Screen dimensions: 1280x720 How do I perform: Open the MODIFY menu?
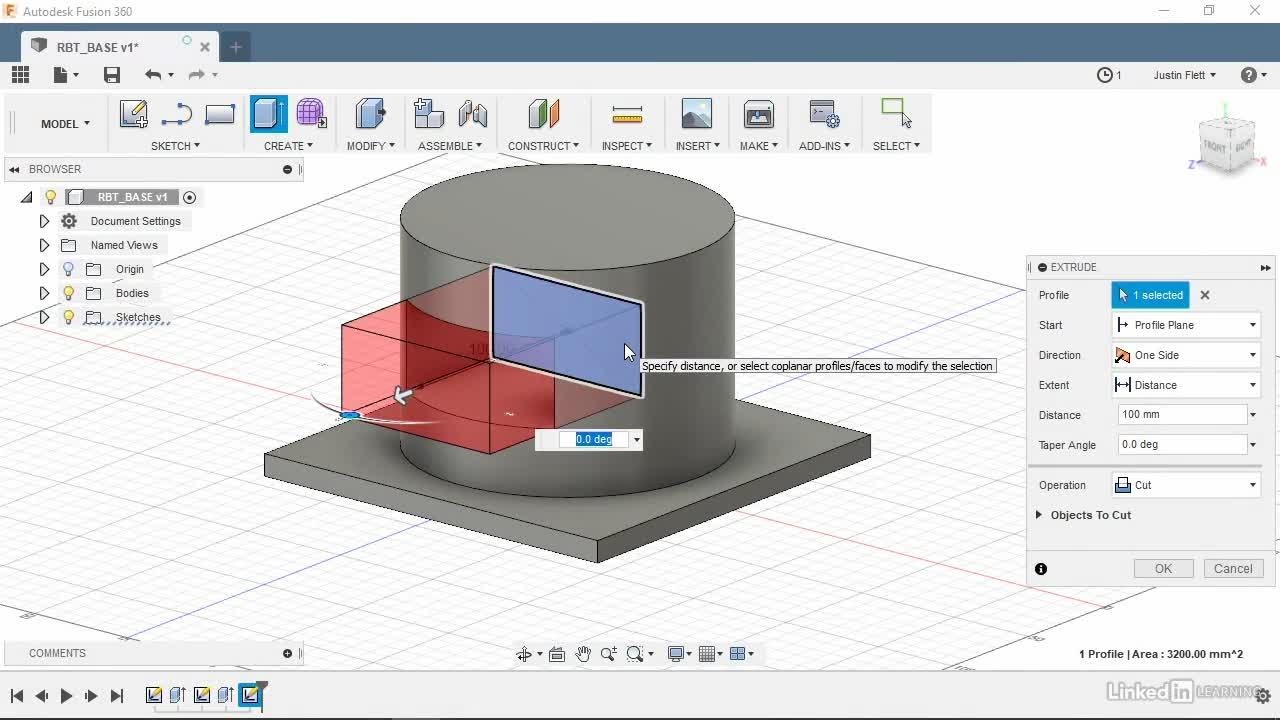[x=370, y=146]
